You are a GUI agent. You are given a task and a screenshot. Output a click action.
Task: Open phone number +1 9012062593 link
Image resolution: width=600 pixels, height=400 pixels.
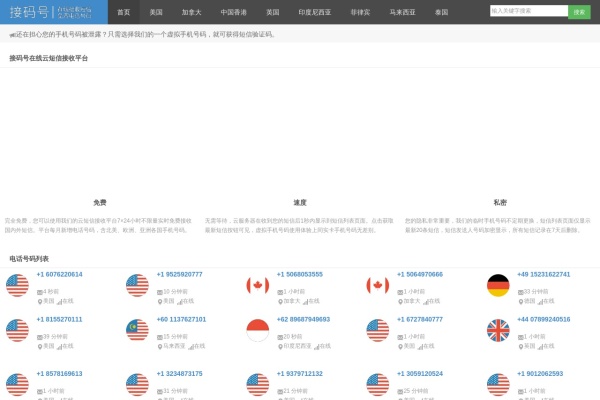coord(540,374)
